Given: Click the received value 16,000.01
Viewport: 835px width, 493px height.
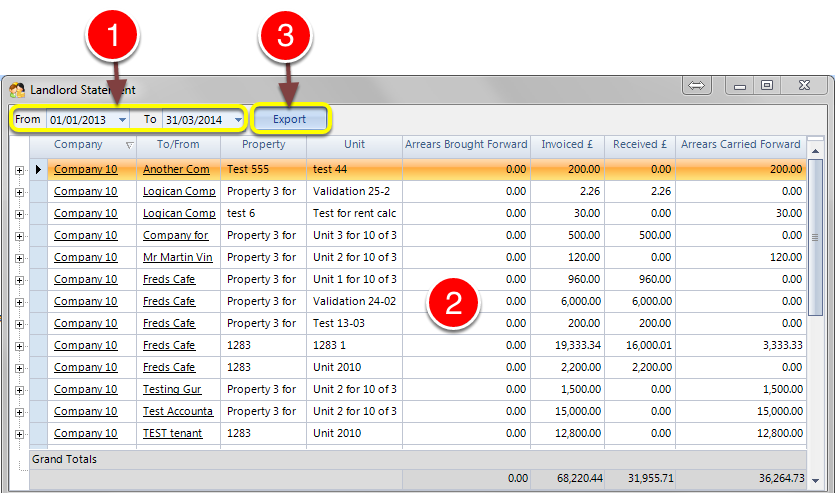Looking at the screenshot, I should 649,346.
